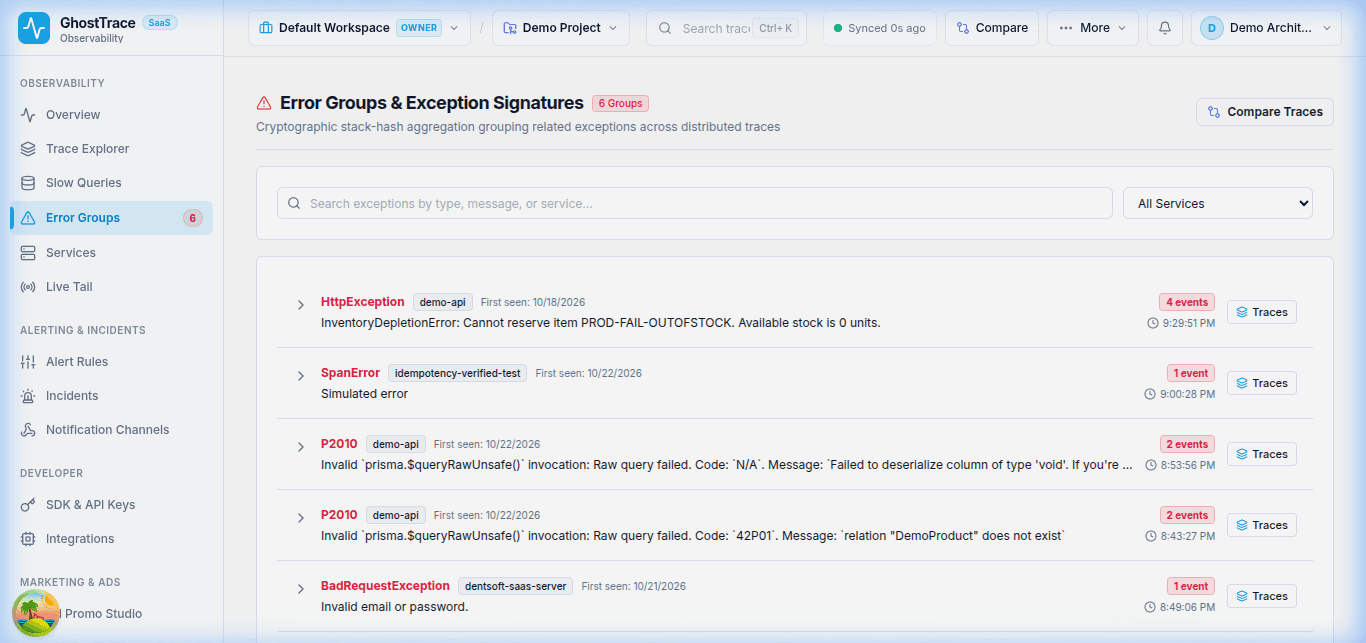Click the clock icon next to 8:49:06 PM
The height and width of the screenshot is (643, 1366).
(1151, 607)
